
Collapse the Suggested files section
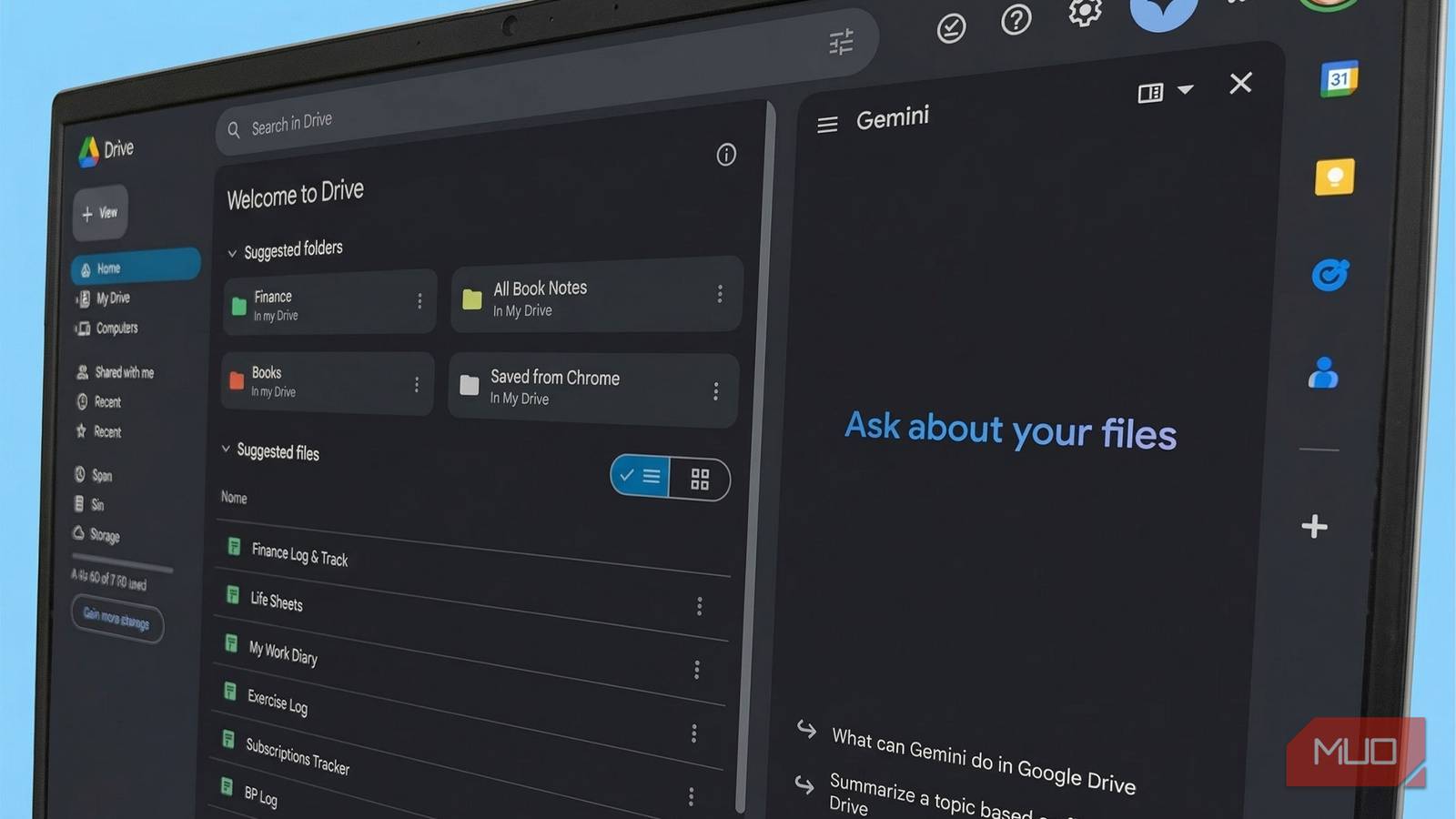click(x=226, y=449)
